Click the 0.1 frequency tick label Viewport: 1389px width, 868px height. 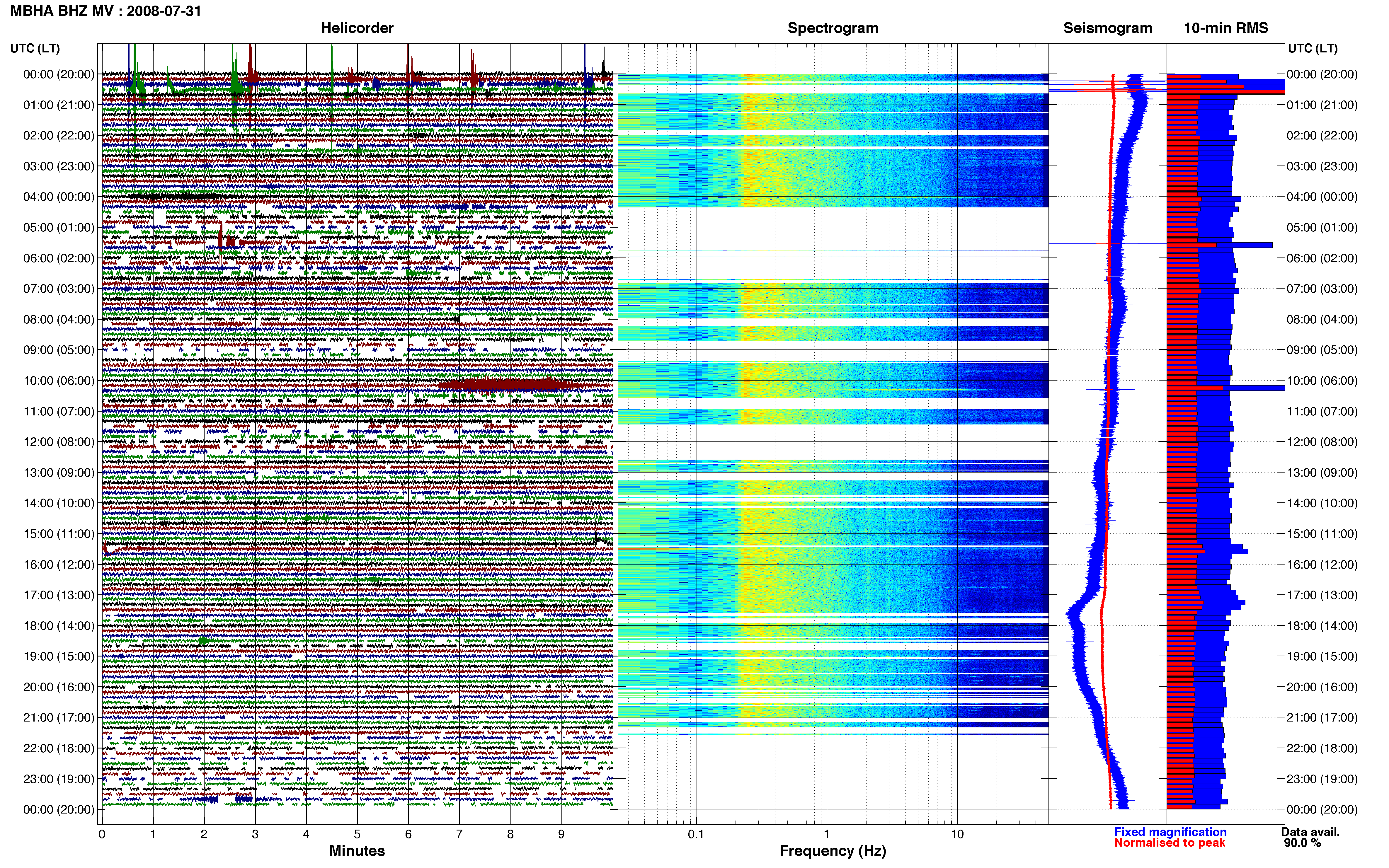coord(696,834)
